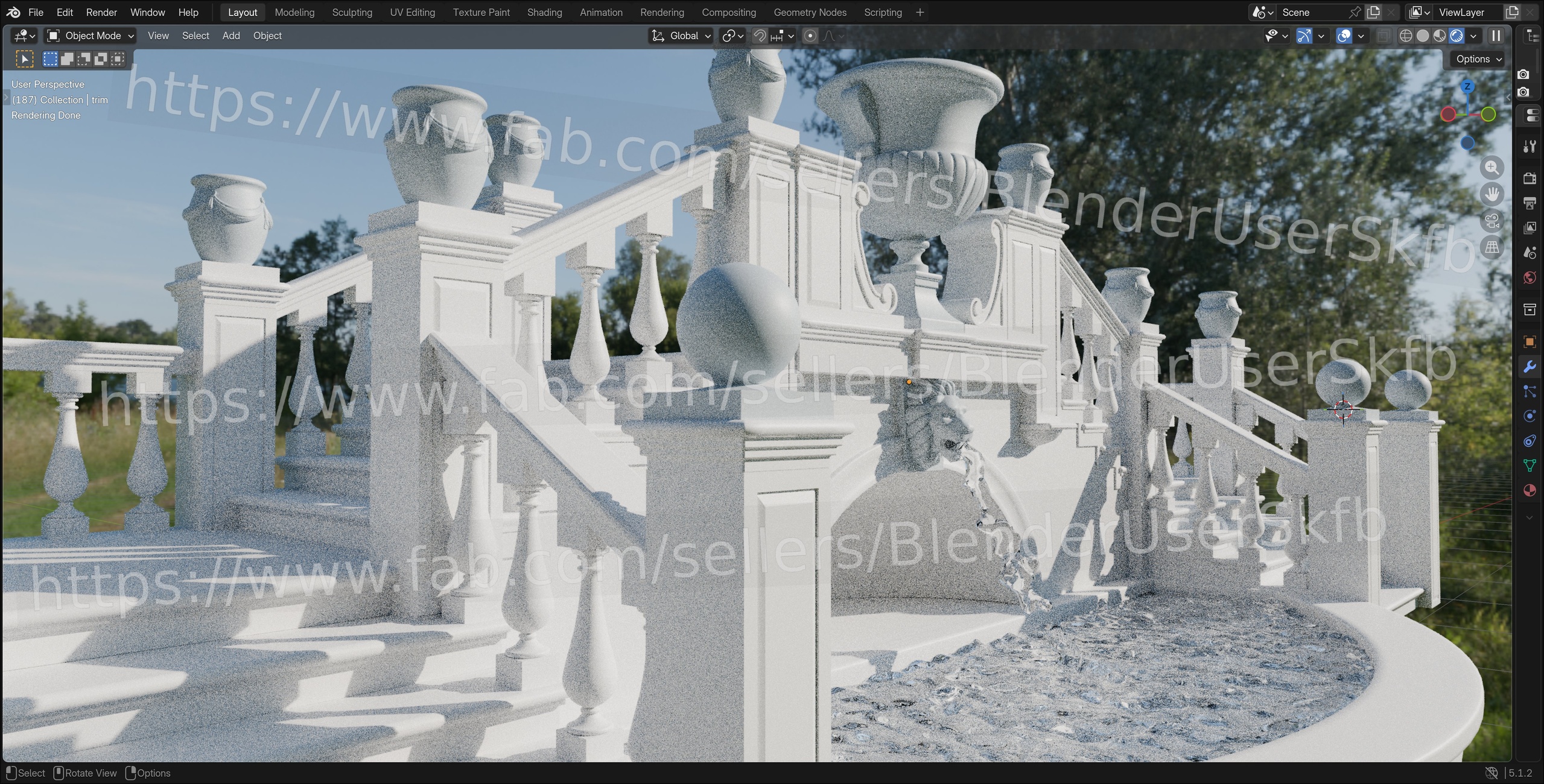Select the Select Box tool
1544x784 pixels.
click(24, 59)
